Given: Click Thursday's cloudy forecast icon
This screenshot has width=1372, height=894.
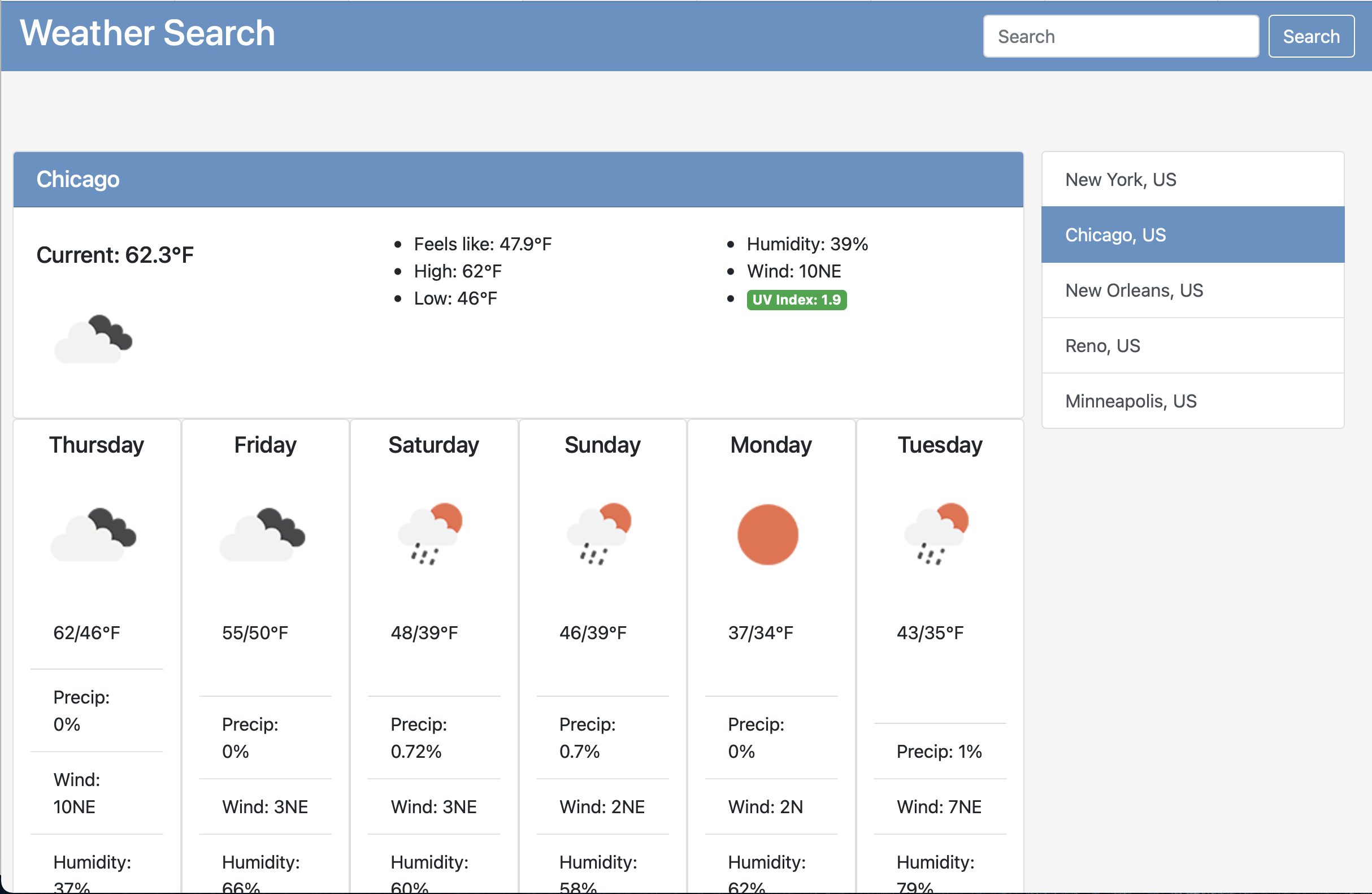Looking at the screenshot, I should pos(95,535).
